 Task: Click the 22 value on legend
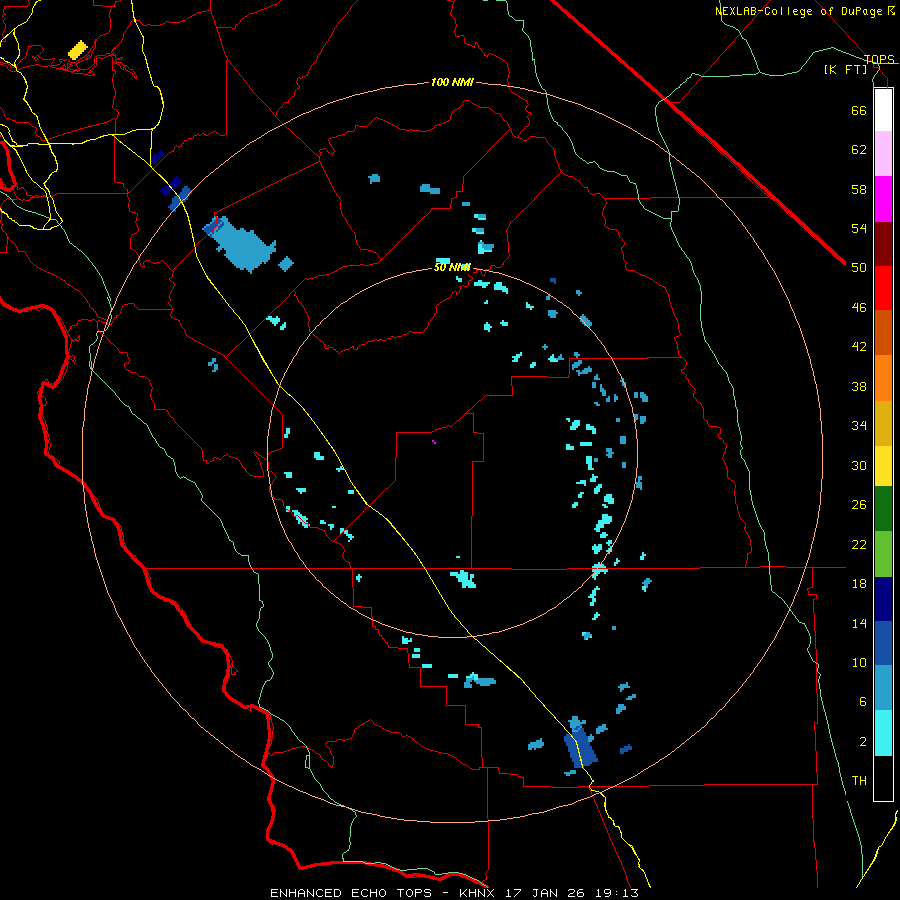coord(859,544)
